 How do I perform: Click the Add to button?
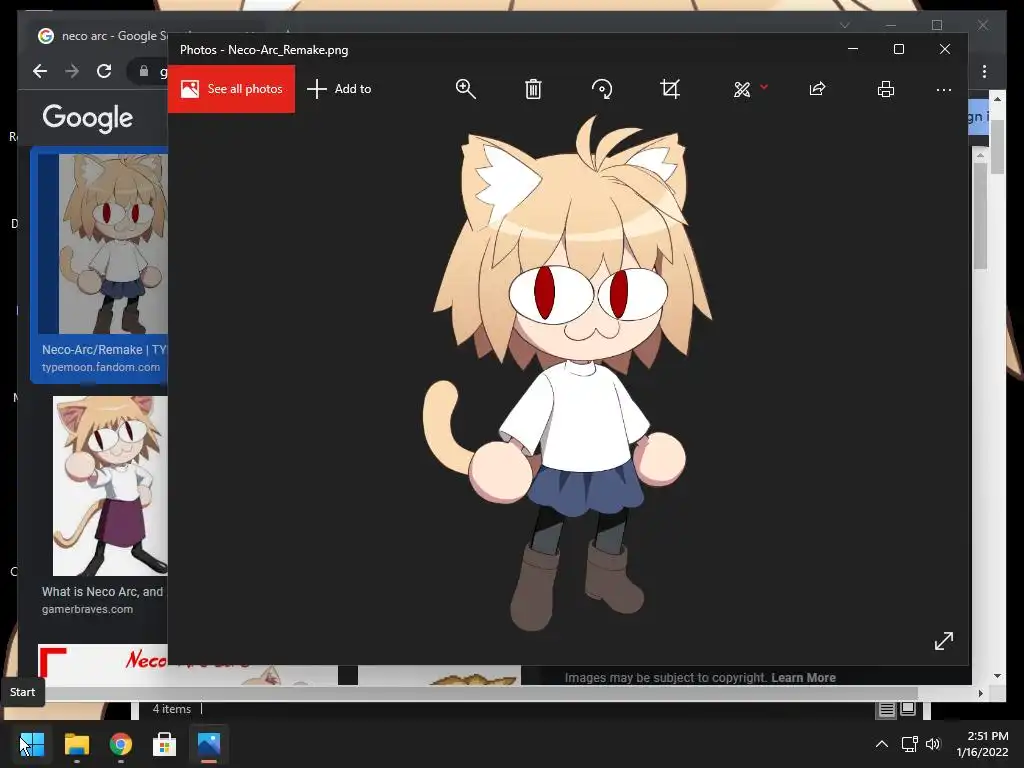pos(339,89)
